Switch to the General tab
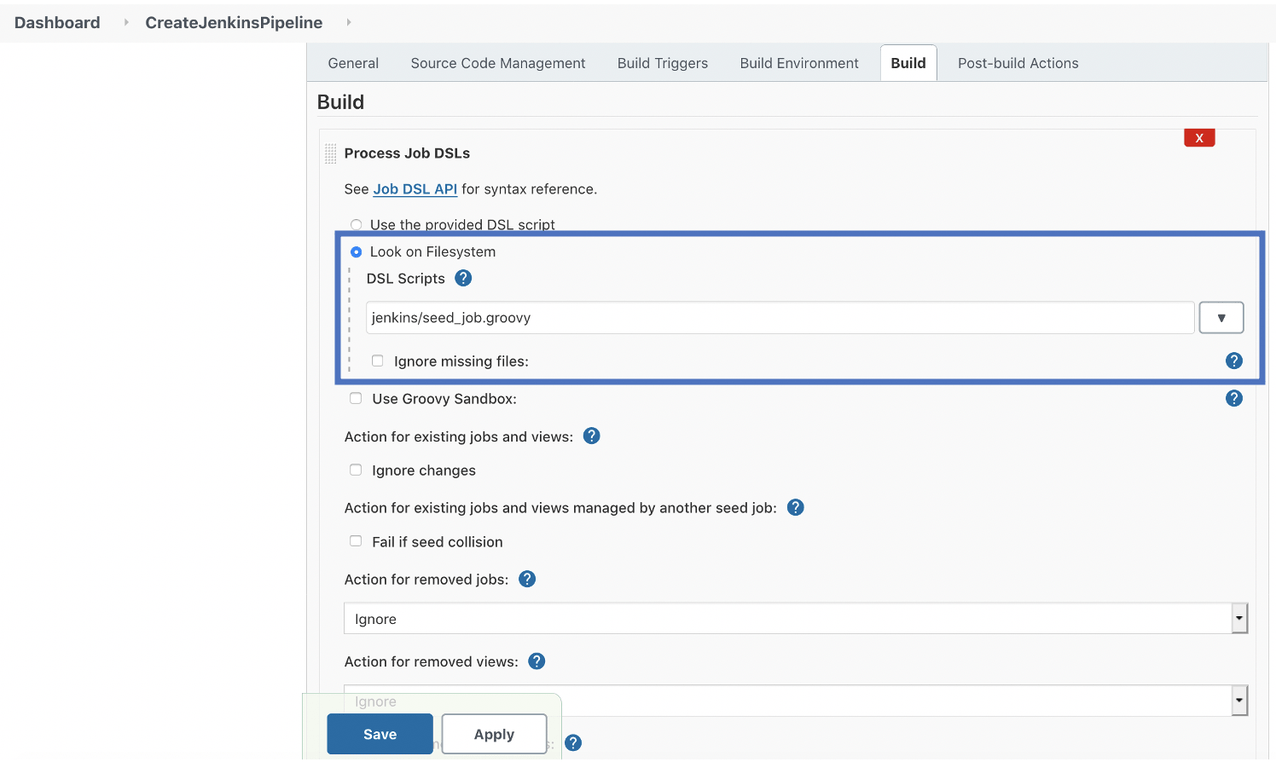The image size is (1276, 762). click(353, 63)
